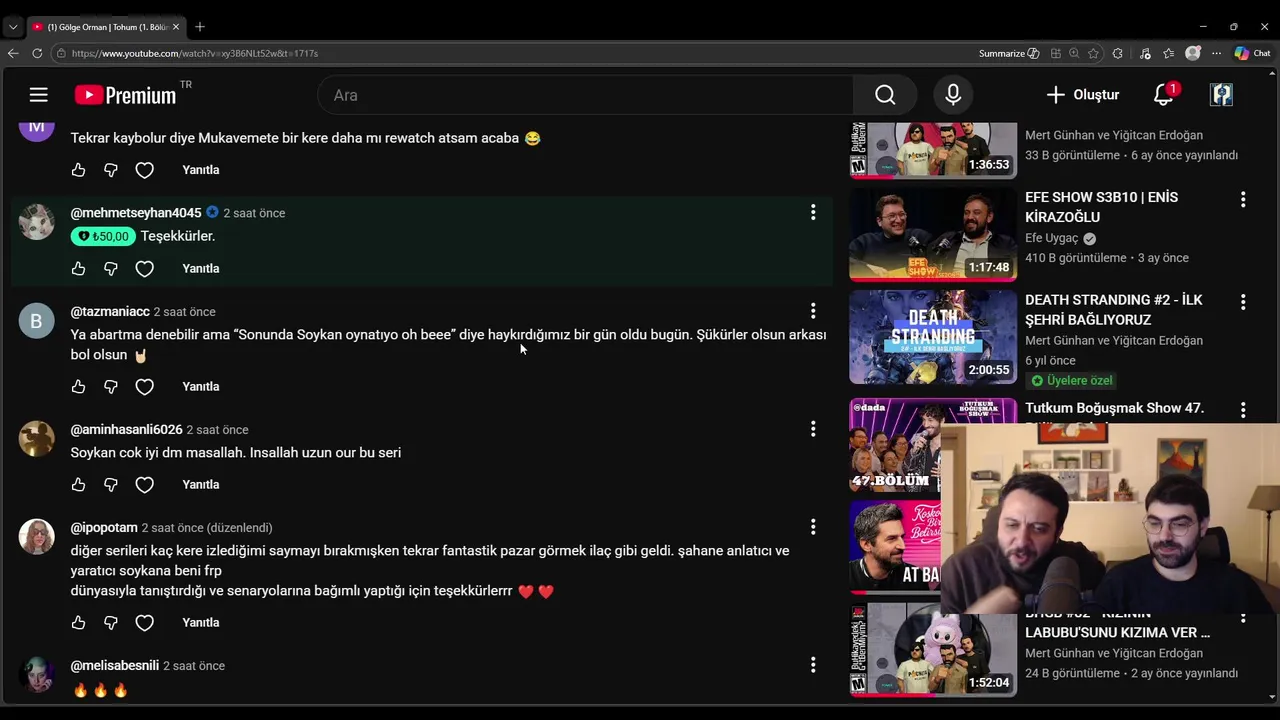Reply to @ipopotam's comment
The height and width of the screenshot is (720, 1280).
[x=201, y=623]
